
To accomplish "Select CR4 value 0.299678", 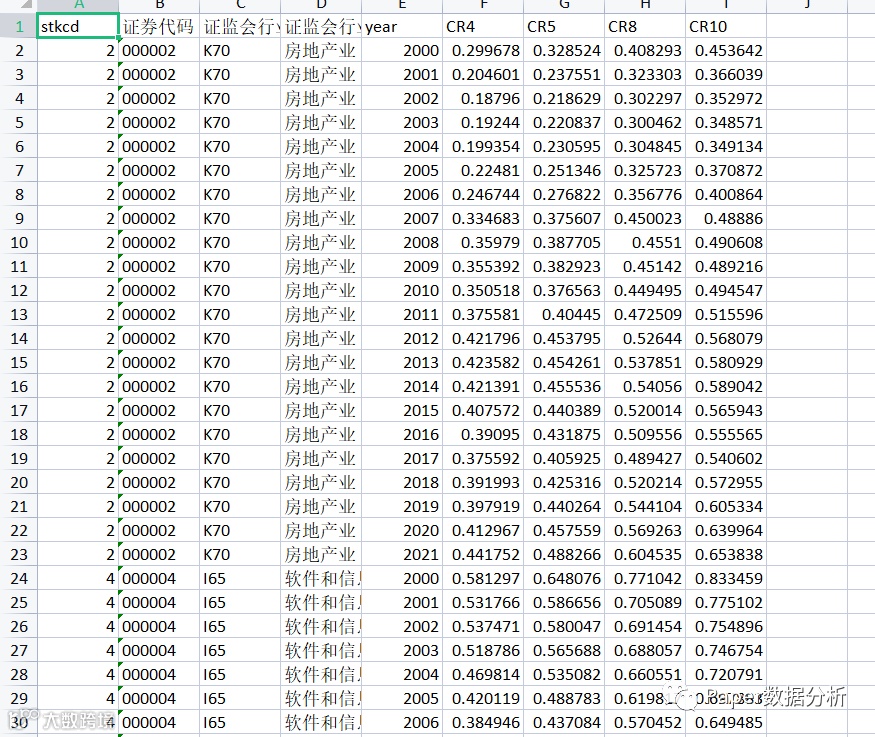I will pyautogui.click(x=483, y=50).
